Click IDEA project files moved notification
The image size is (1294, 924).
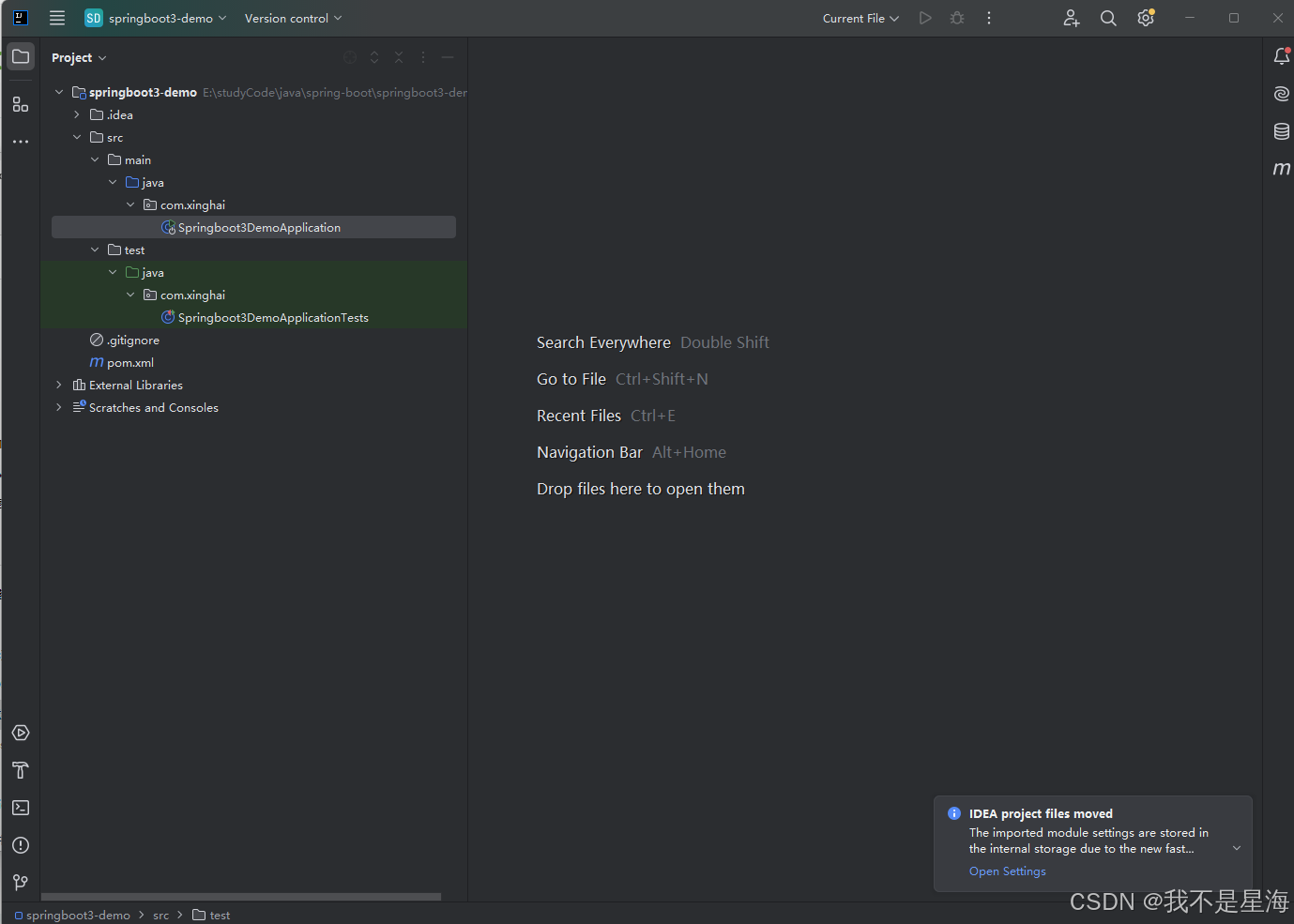coord(1092,842)
